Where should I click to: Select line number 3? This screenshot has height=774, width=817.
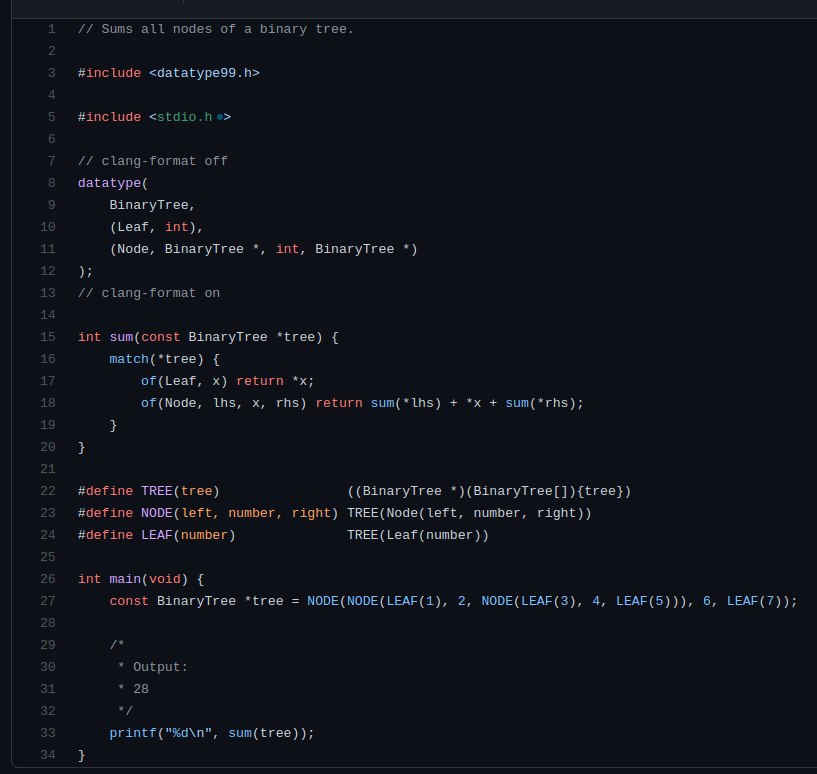pyautogui.click(x=52, y=73)
